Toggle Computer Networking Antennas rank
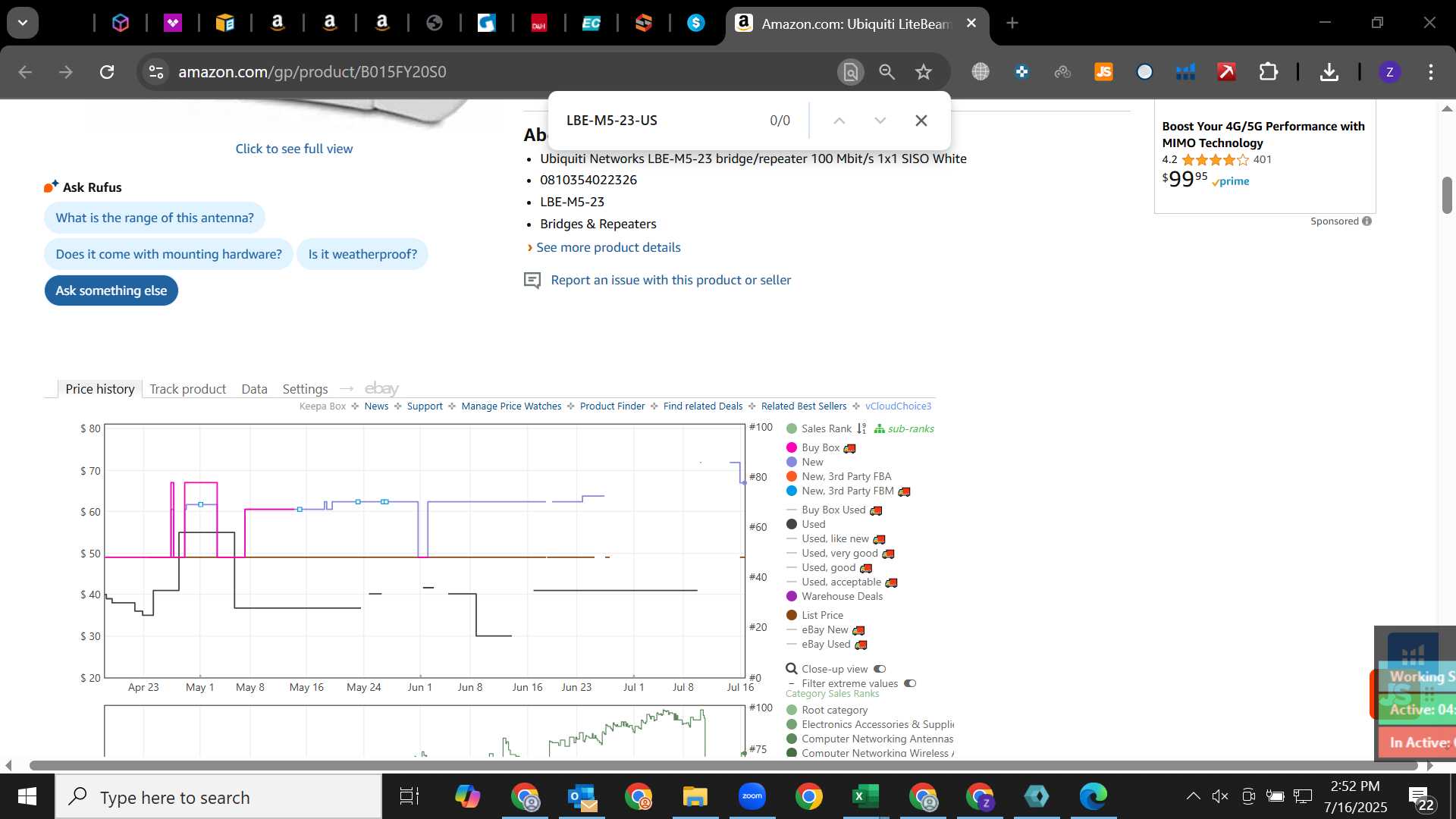The image size is (1456, 819). (870, 739)
